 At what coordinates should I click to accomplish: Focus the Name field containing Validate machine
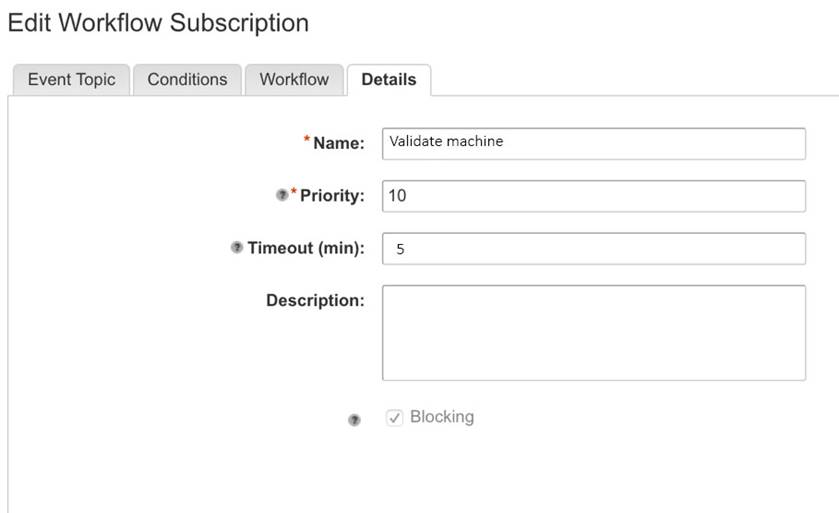pyautogui.click(x=593, y=143)
